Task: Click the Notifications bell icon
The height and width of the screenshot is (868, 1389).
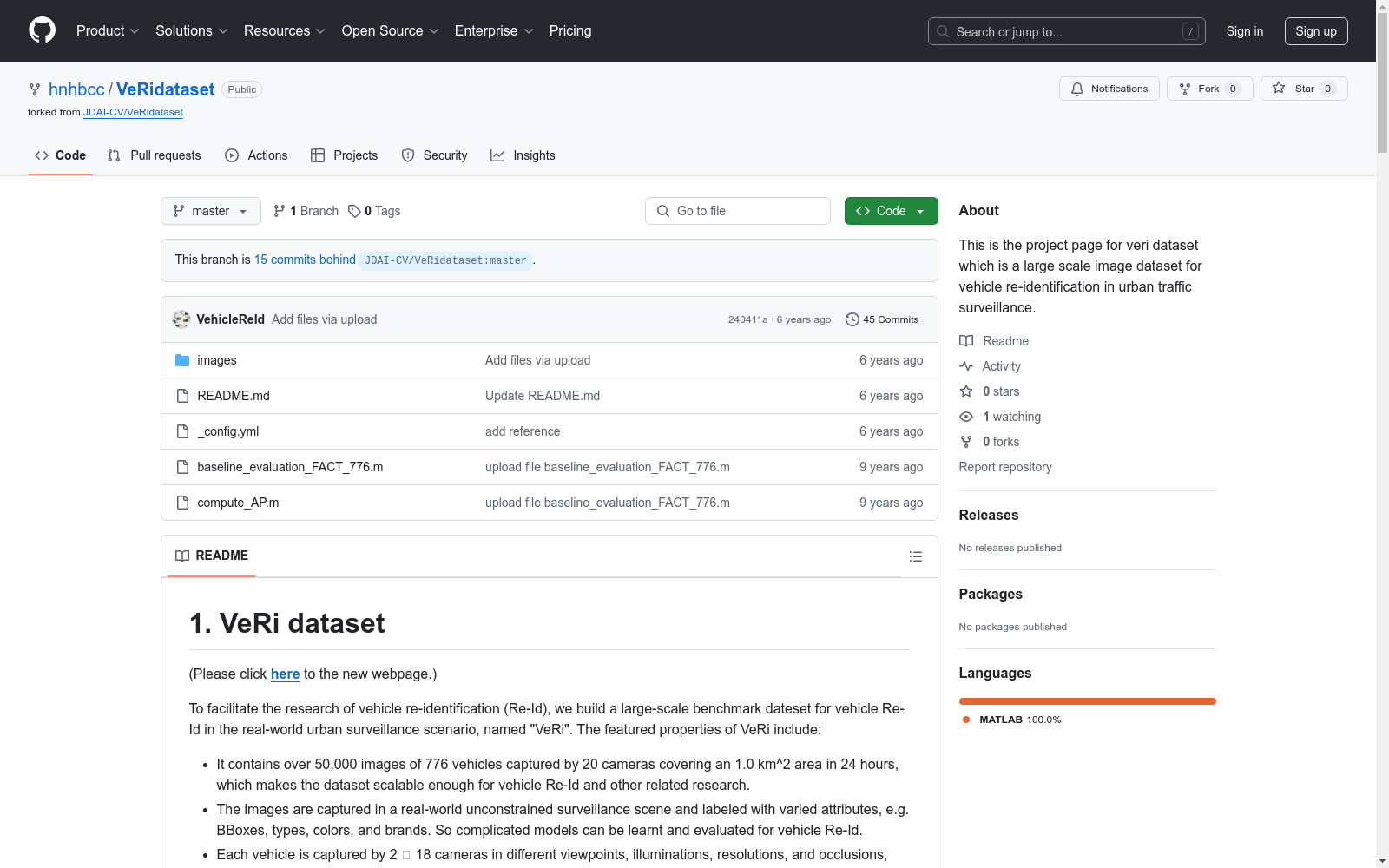Action: pos(1077,89)
